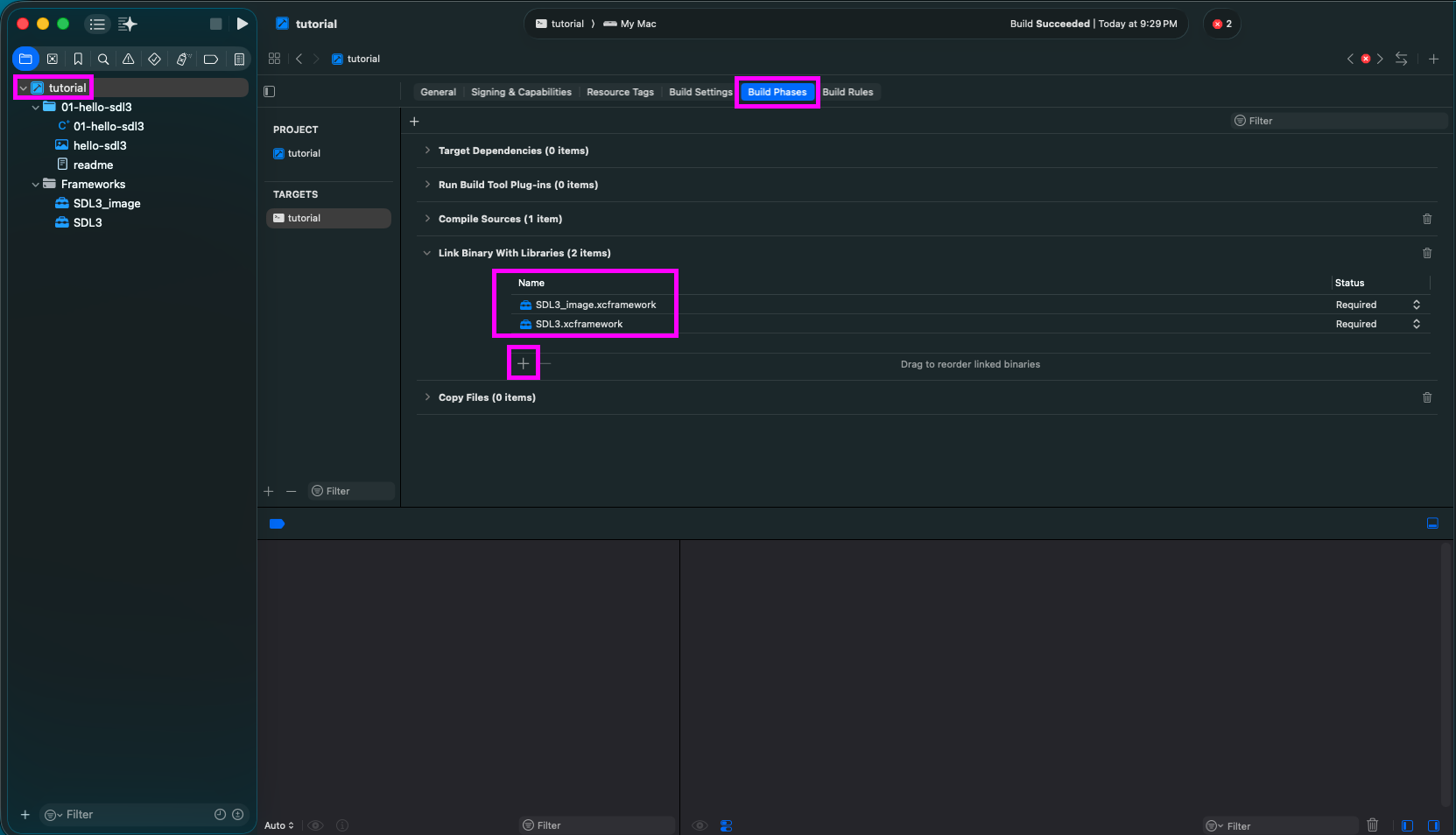Add a library to Link Binary phase
The width and height of the screenshot is (1456, 835).
coord(523,363)
